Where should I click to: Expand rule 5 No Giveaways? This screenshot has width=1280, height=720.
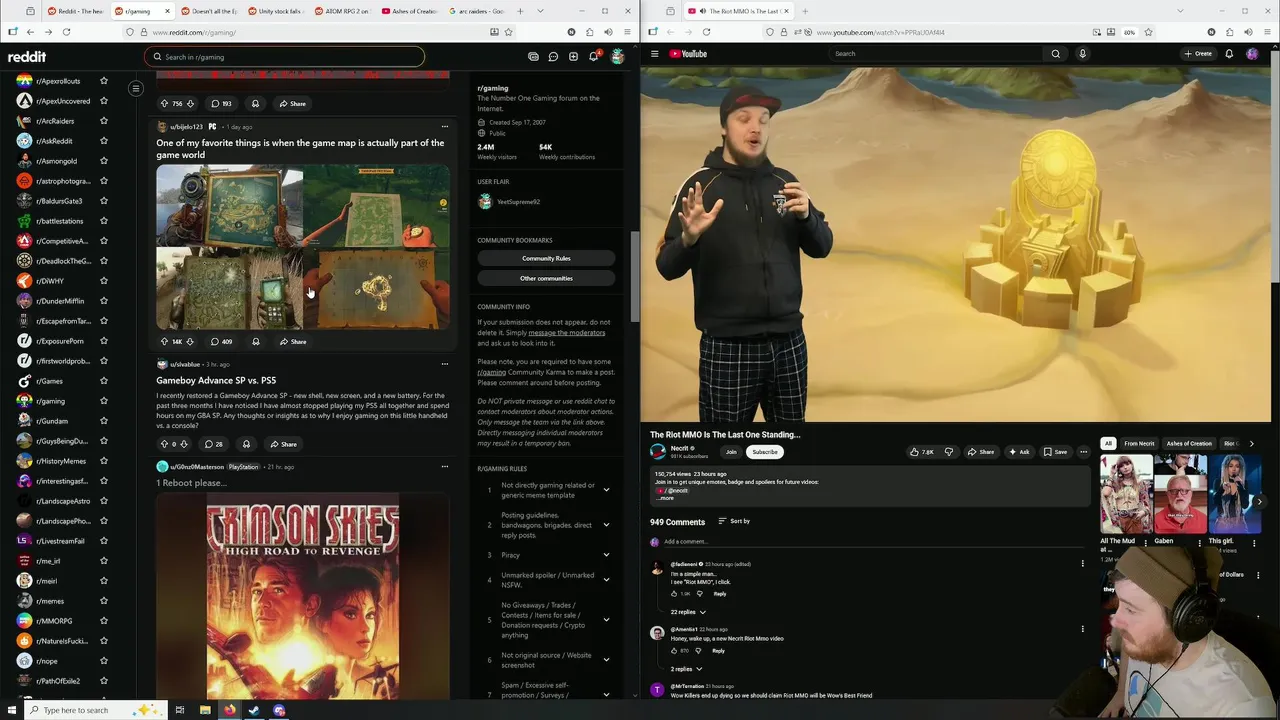point(606,620)
